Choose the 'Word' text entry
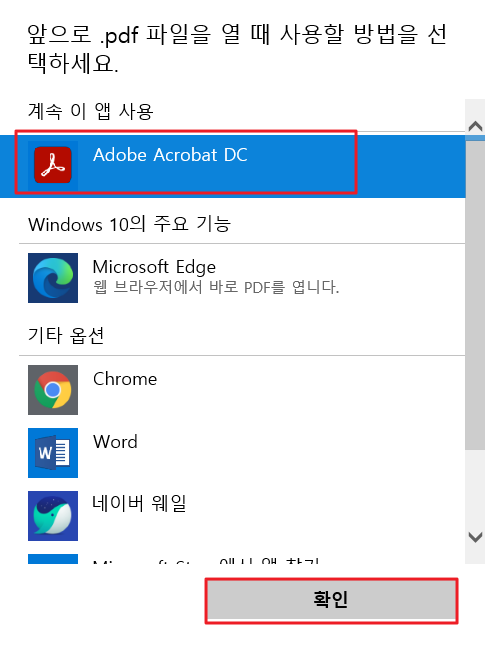Viewport: 485px width, 649px height. point(115,442)
